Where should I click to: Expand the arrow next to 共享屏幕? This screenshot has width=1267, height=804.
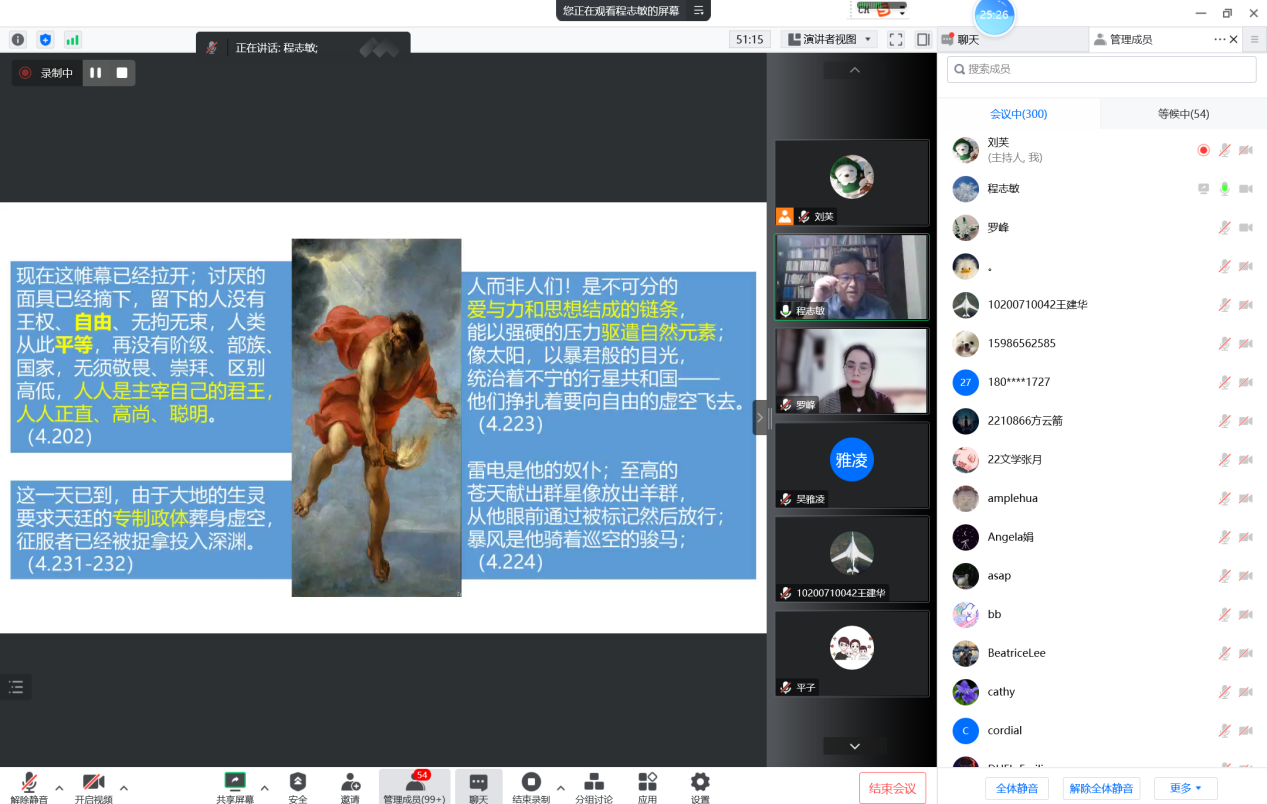point(265,787)
